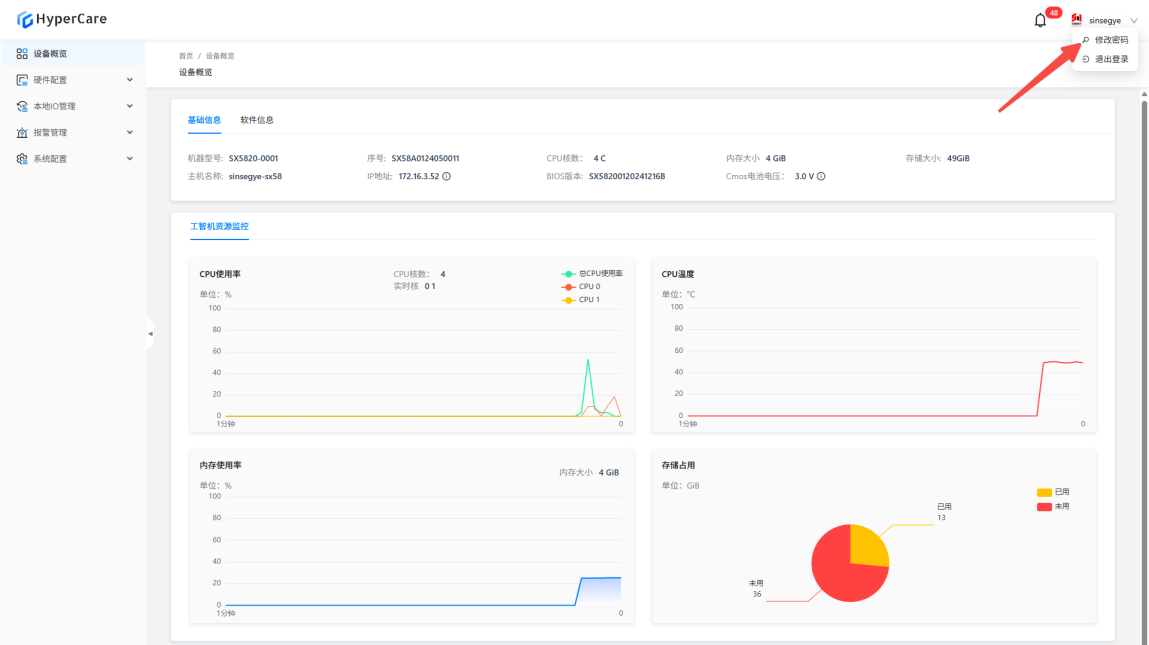Select the 基础信息 tab
This screenshot has height=645, width=1149.
click(204, 120)
